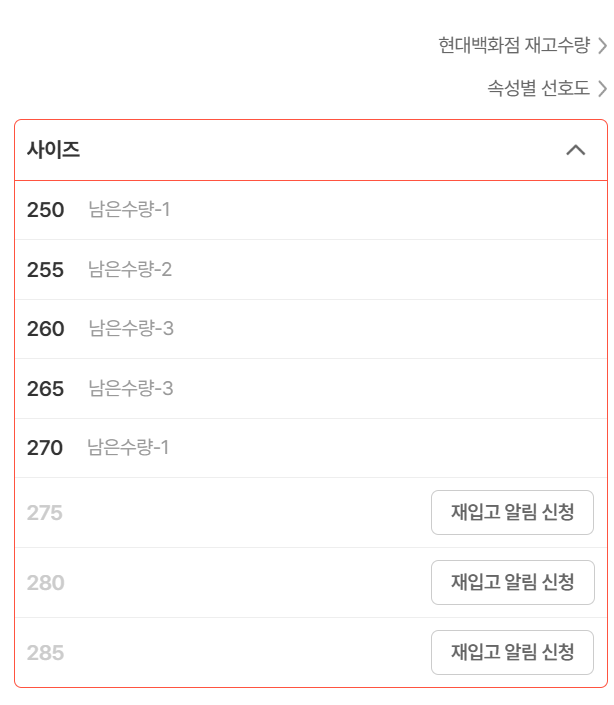Click the sold-out 280 size label

45,583
